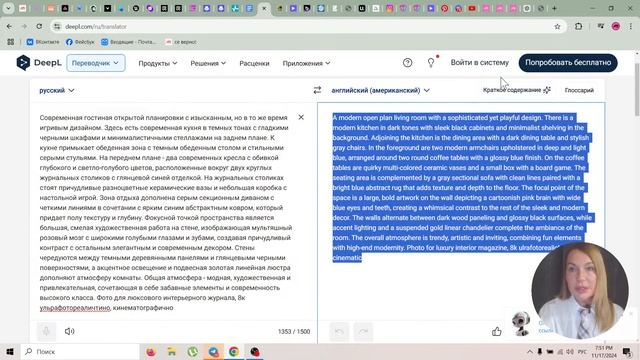Screen dimensions: 640x360
Task: Open source language dropdown русский
Action: [57, 90]
